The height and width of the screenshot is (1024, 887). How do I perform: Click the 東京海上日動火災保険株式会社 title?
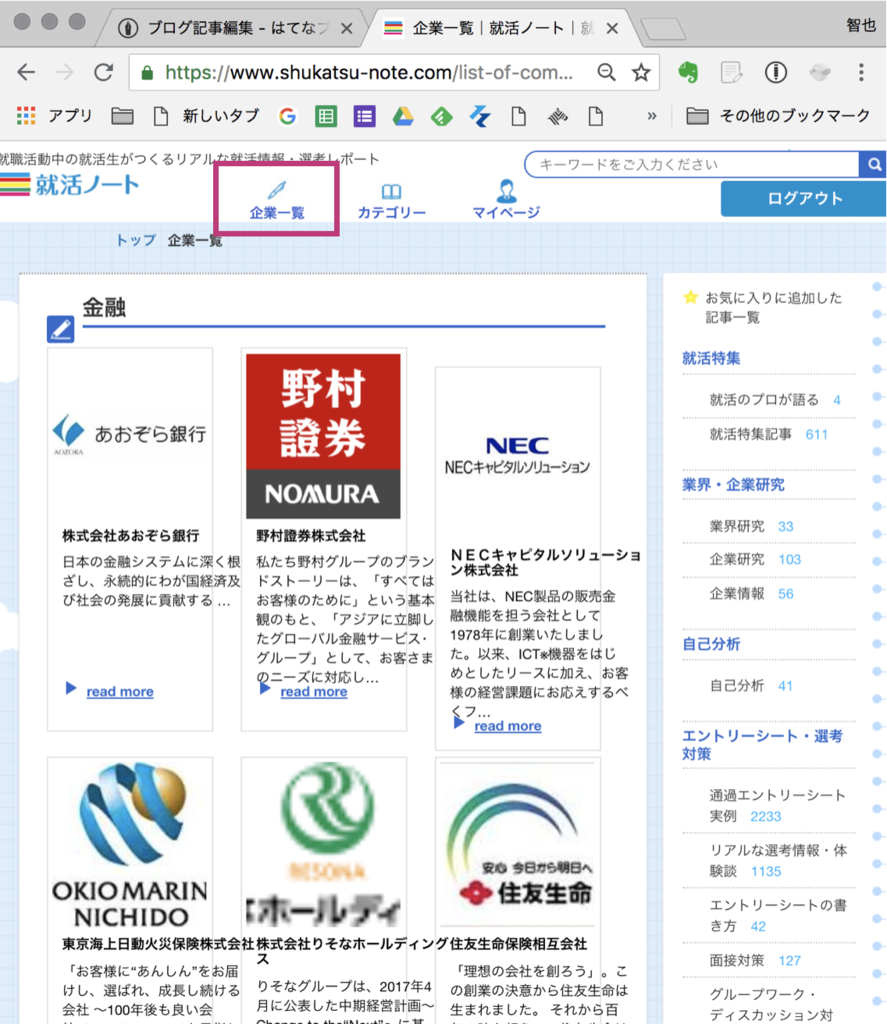157,944
